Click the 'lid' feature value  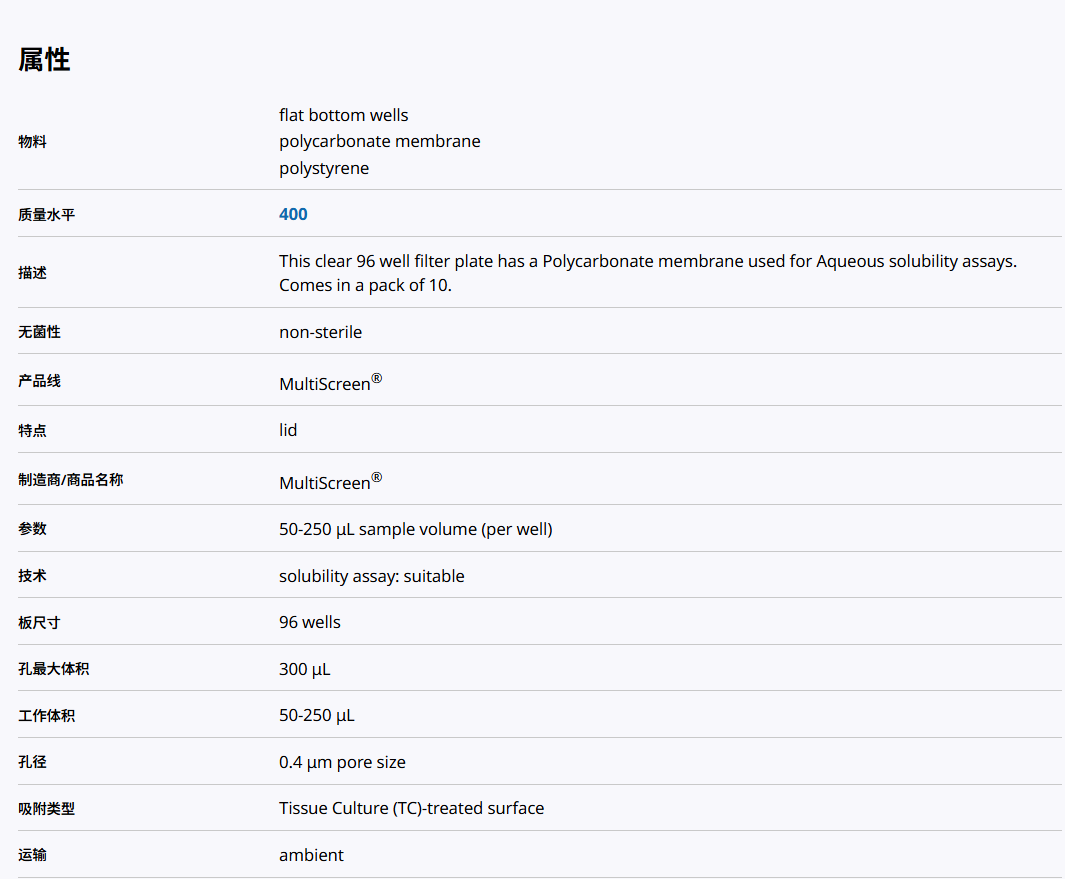288,430
